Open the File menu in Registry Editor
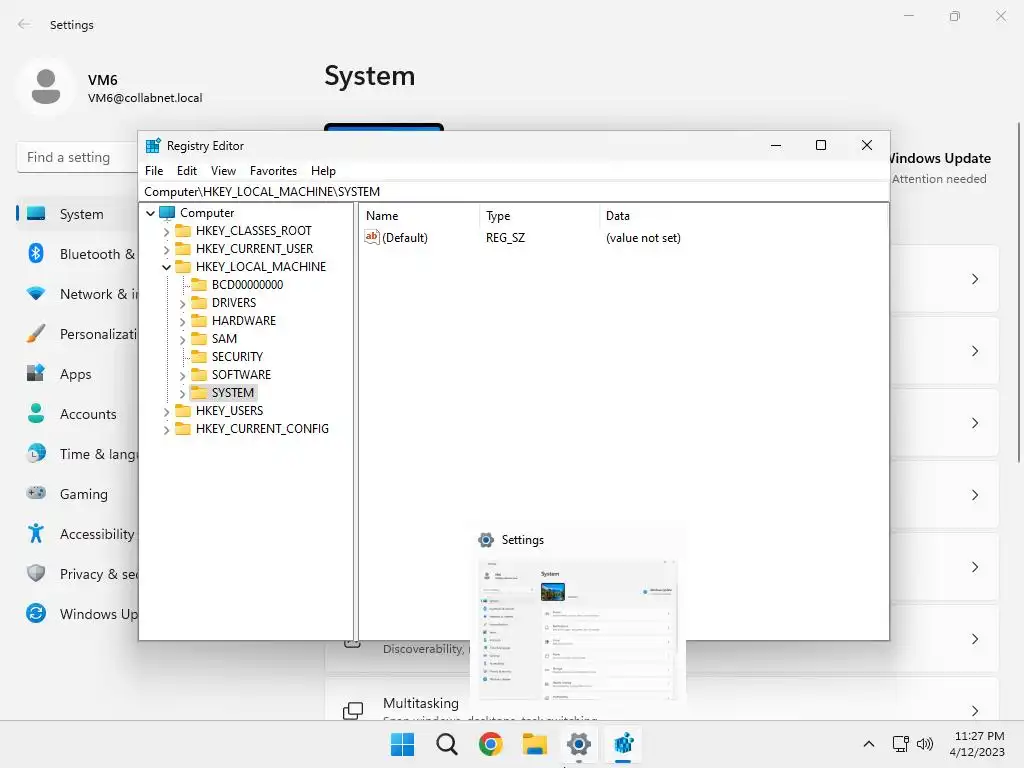The width and height of the screenshot is (1024, 768). pos(154,171)
